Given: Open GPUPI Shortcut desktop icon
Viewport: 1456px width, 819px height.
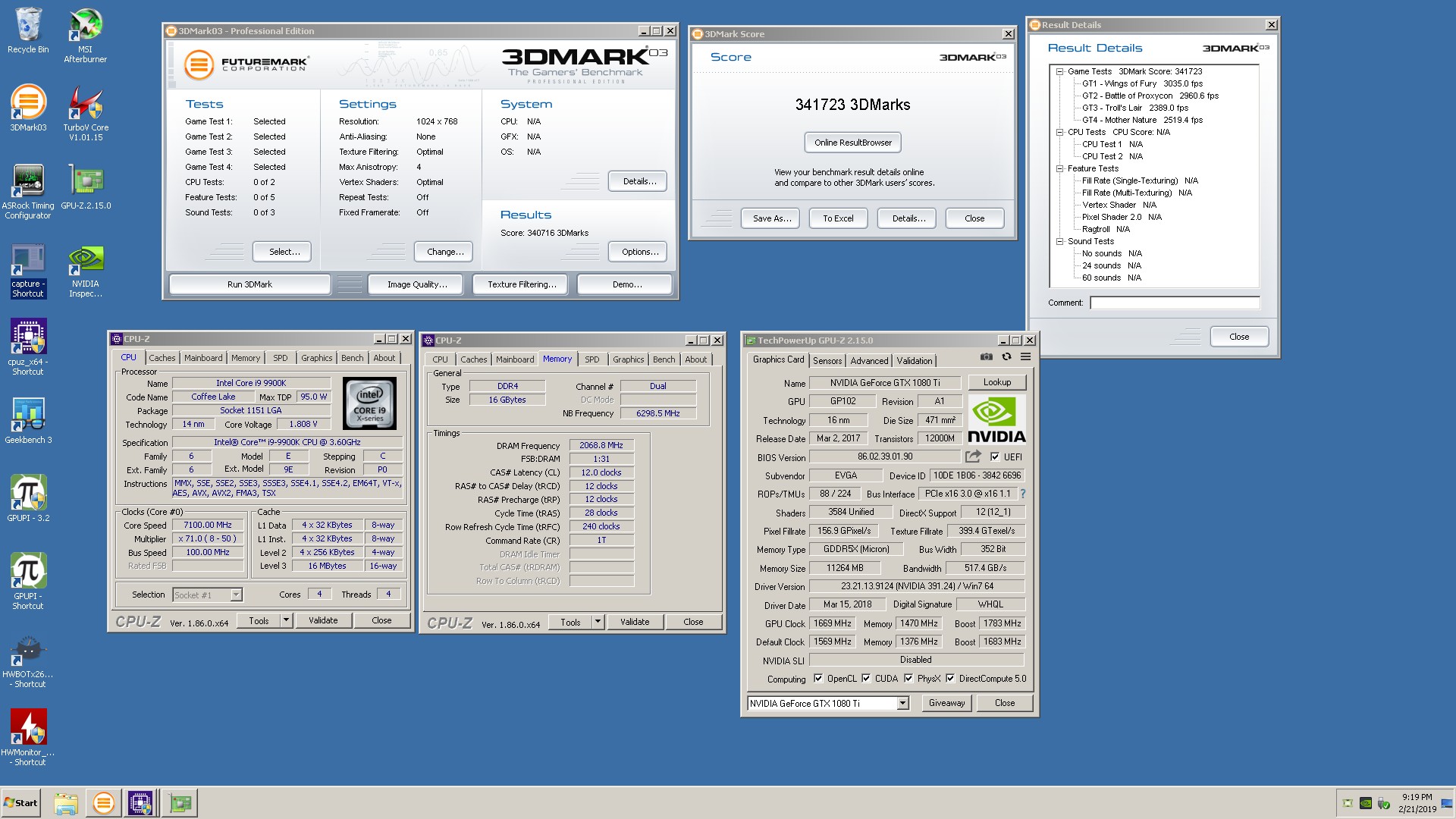Looking at the screenshot, I should (x=28, y=581).
